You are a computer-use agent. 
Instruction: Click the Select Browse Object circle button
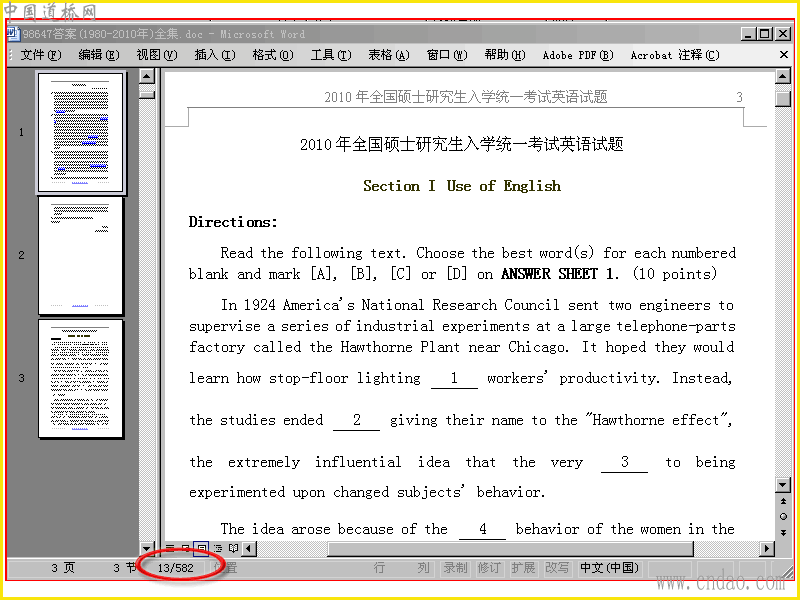783,517
